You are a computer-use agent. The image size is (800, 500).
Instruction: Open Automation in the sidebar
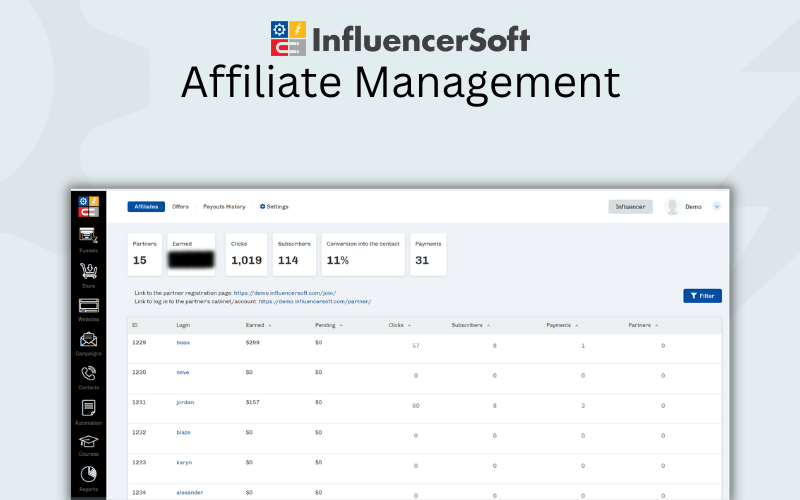88,412
